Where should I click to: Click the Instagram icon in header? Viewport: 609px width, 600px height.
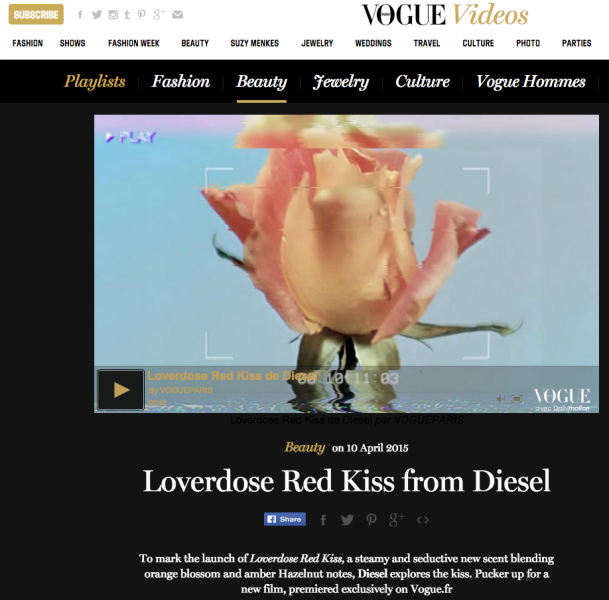click(x=113, y=15)
